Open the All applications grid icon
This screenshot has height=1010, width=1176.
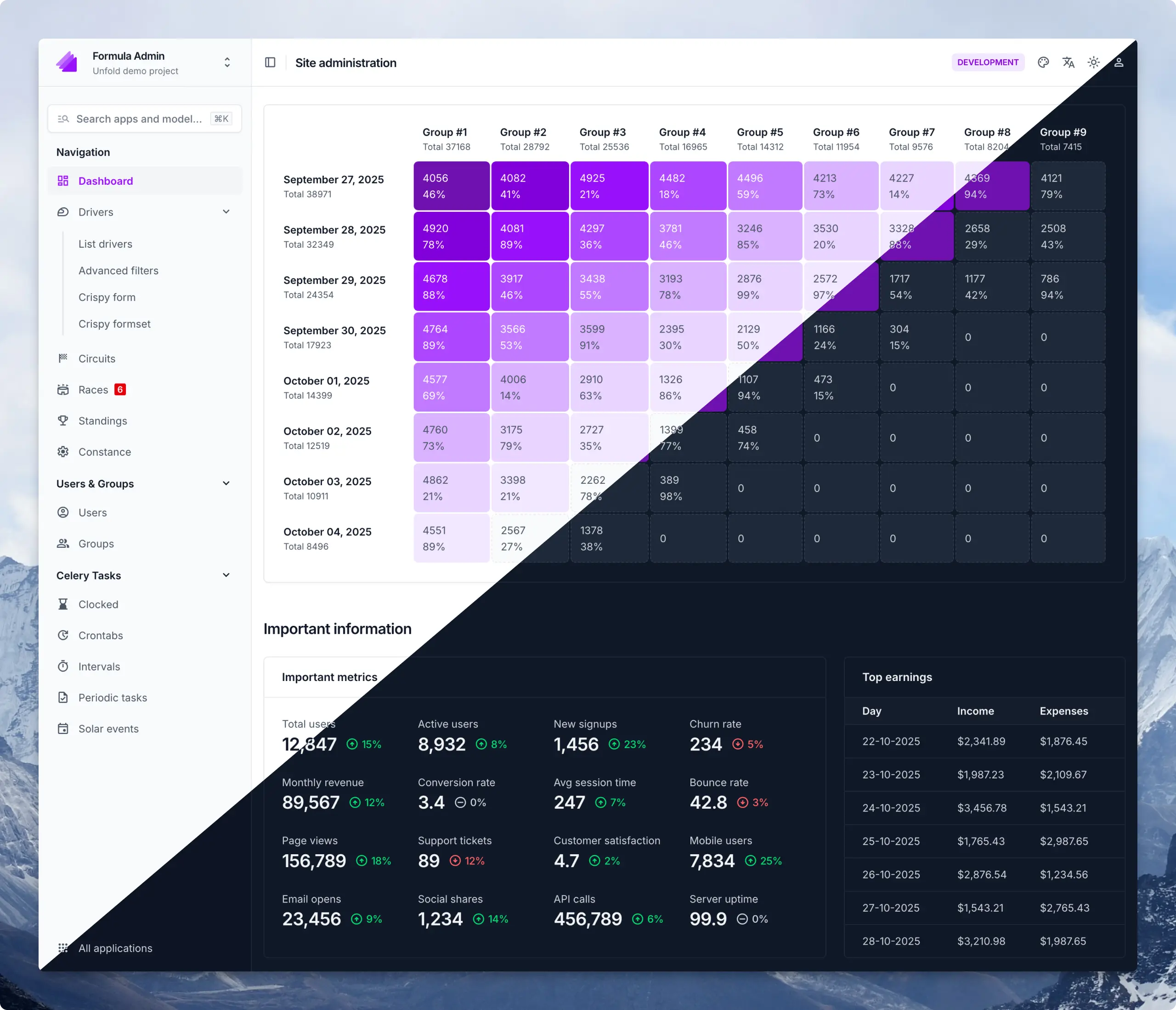coord(63,948)
